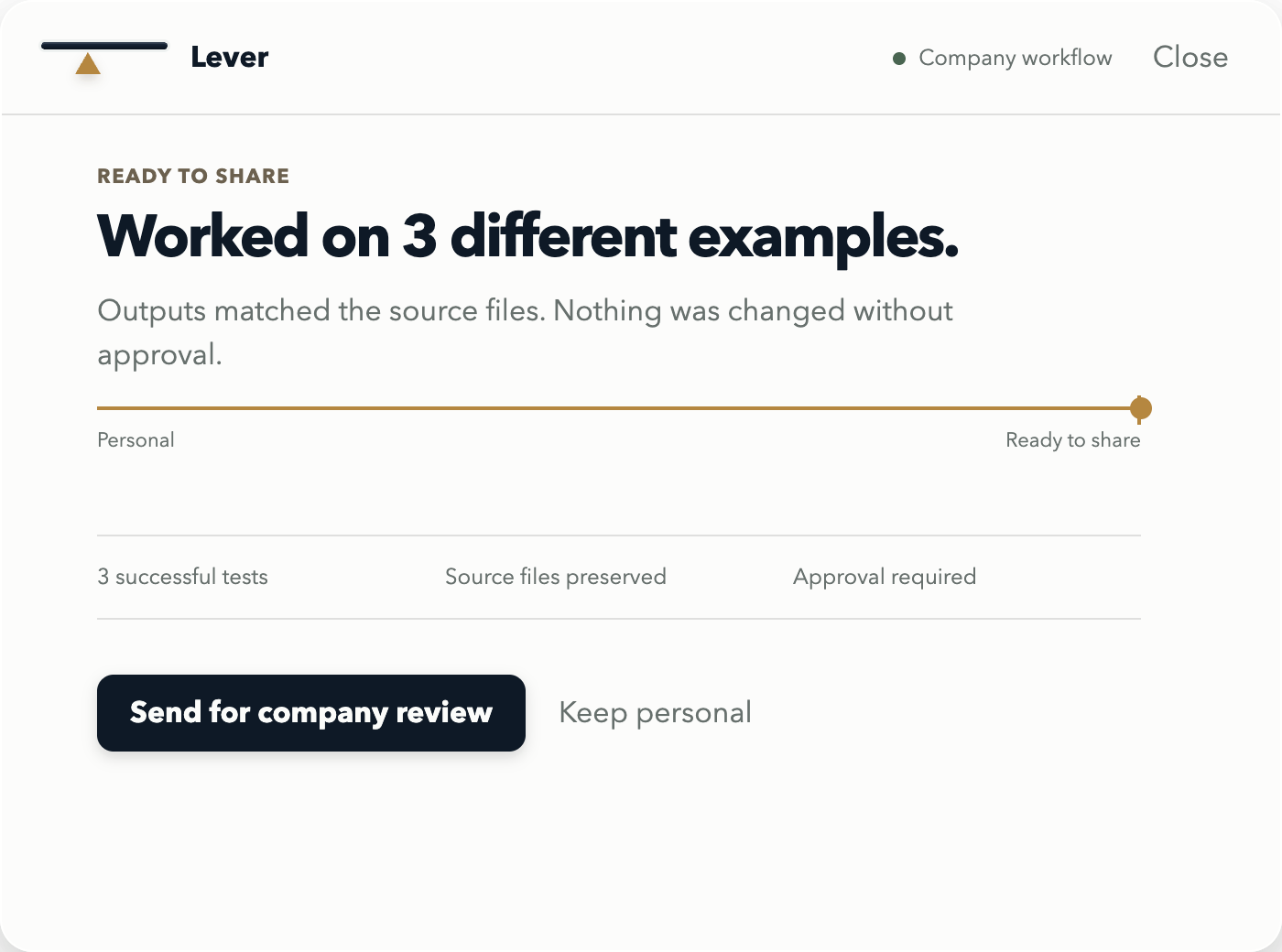Click the READY TO SHARE heading label
The height and width of the screenshot is (952, 1282).
point(193,176)
